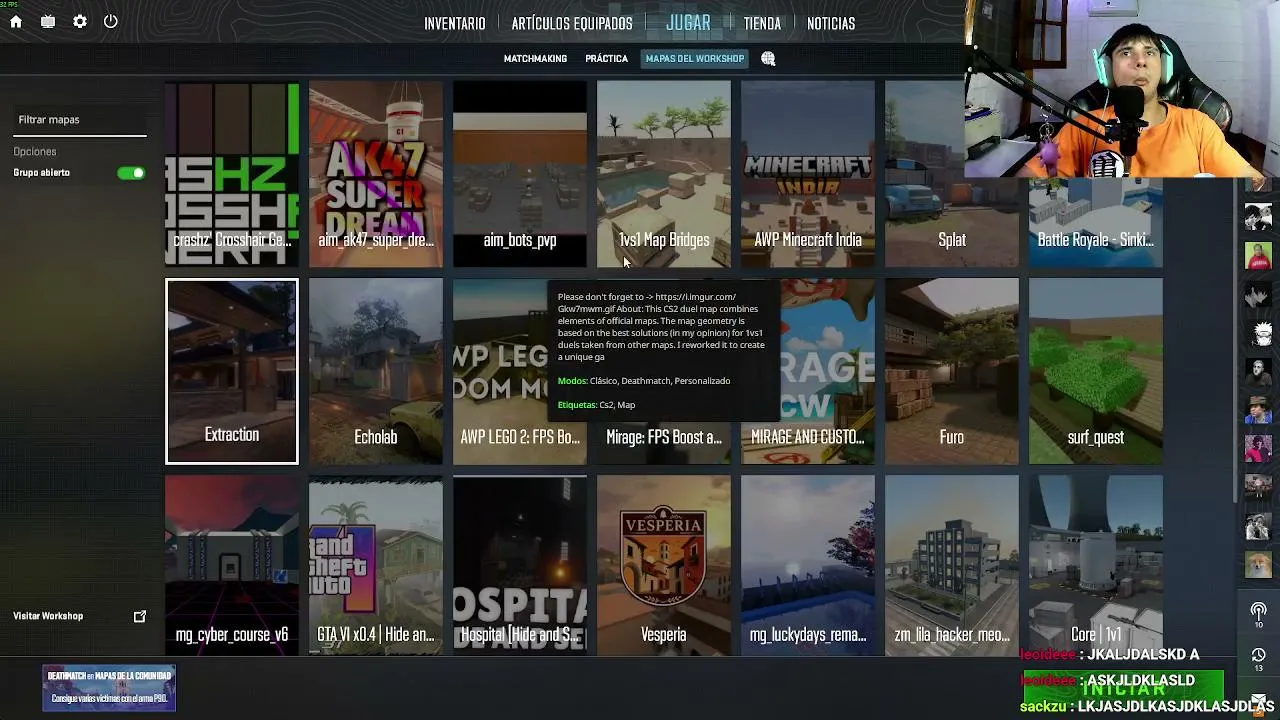
Task: Select the aim_ak47_super_dream map
Action: pos(376,175)
